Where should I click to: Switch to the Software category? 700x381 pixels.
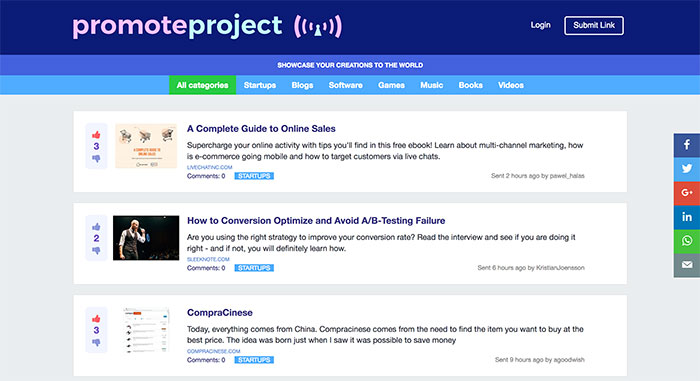(x=346, y=85)
